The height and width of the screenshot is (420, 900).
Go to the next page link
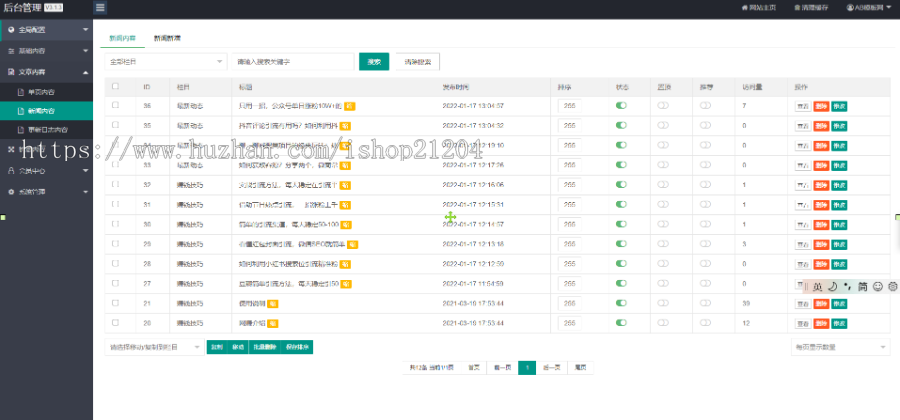pos(552,368)
